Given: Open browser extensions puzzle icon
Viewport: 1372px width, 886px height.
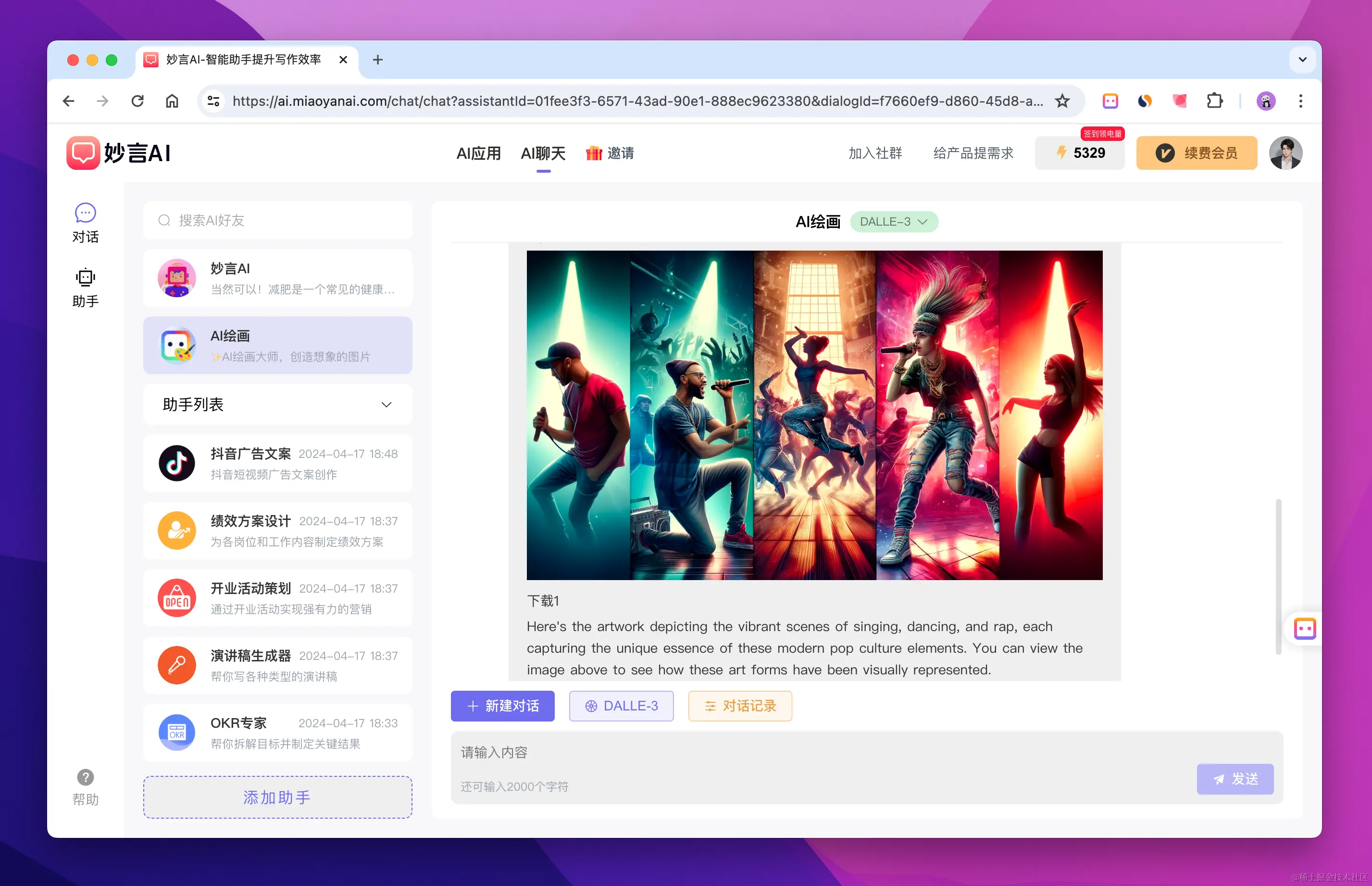Looking at the screenshot, I should click(x=1214, y=101).
